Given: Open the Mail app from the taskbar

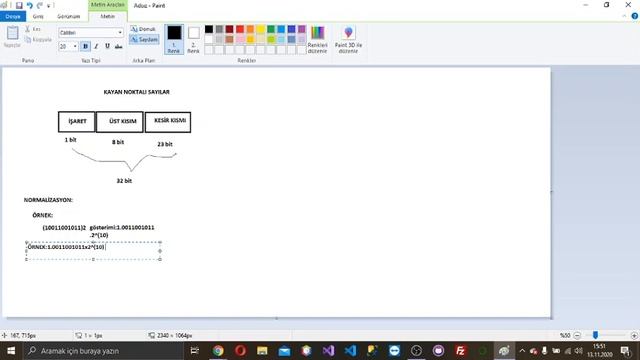Looking at the screenshot, I should click(x=284, y=351).
